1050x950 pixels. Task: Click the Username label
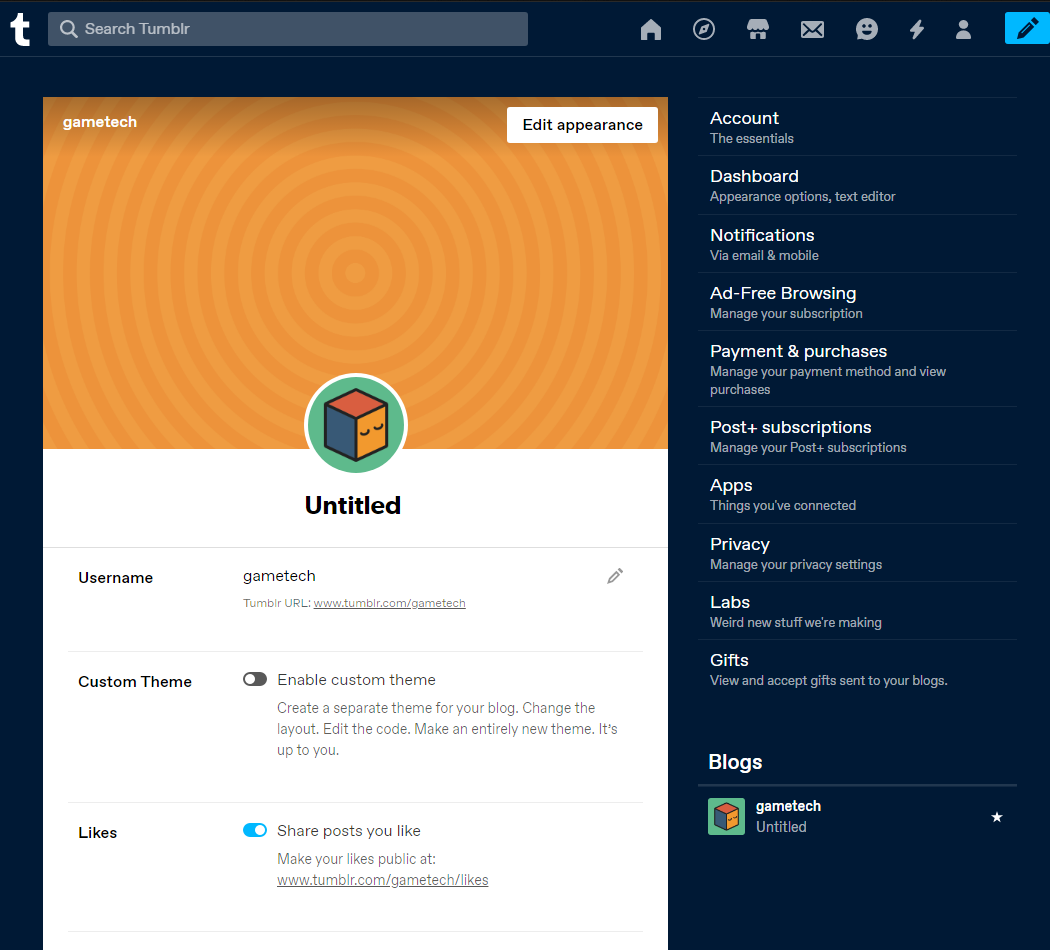tap(115, 578)
